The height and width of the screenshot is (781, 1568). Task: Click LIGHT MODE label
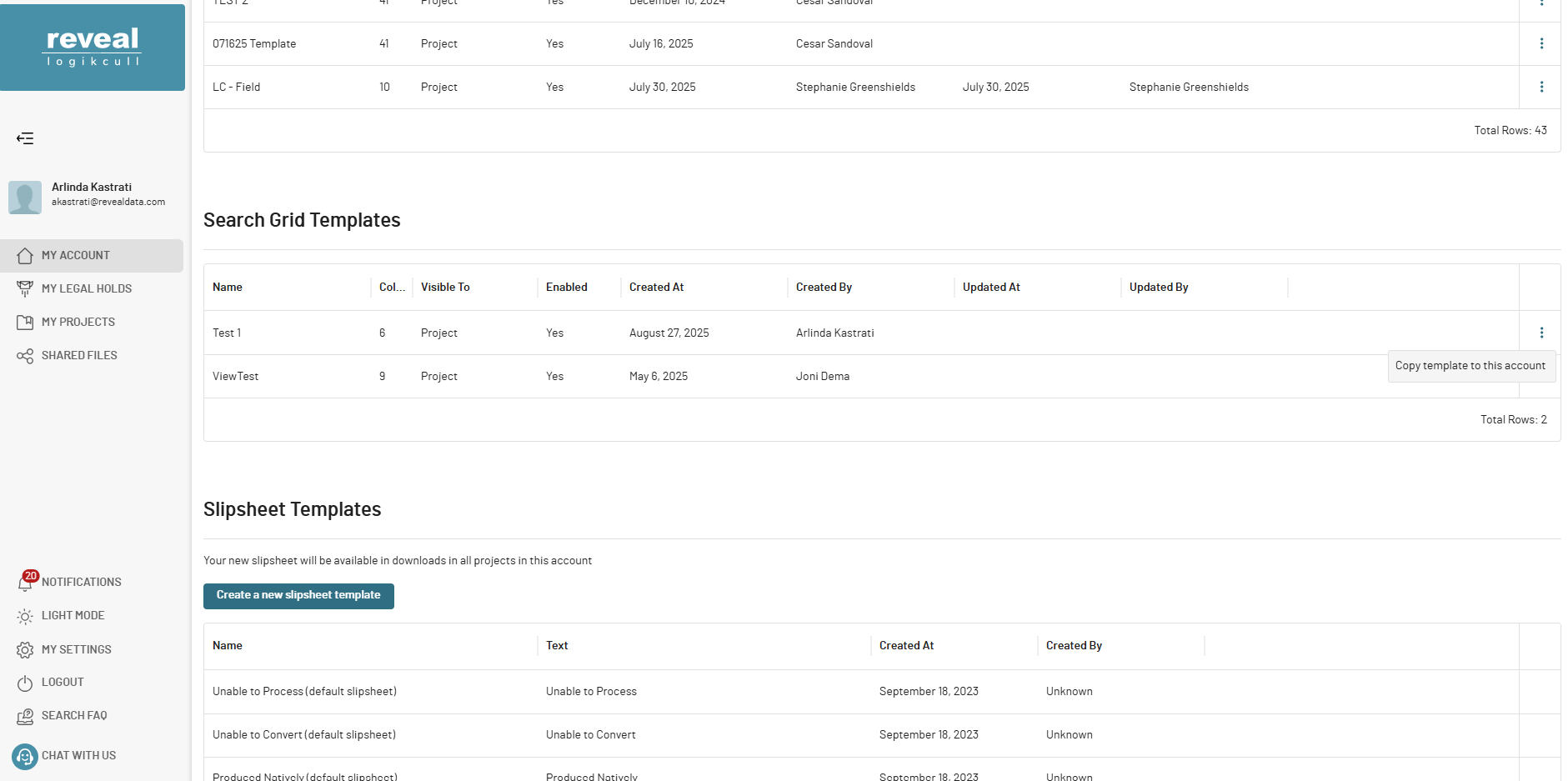pyautogui.click(x=73, y=616)
